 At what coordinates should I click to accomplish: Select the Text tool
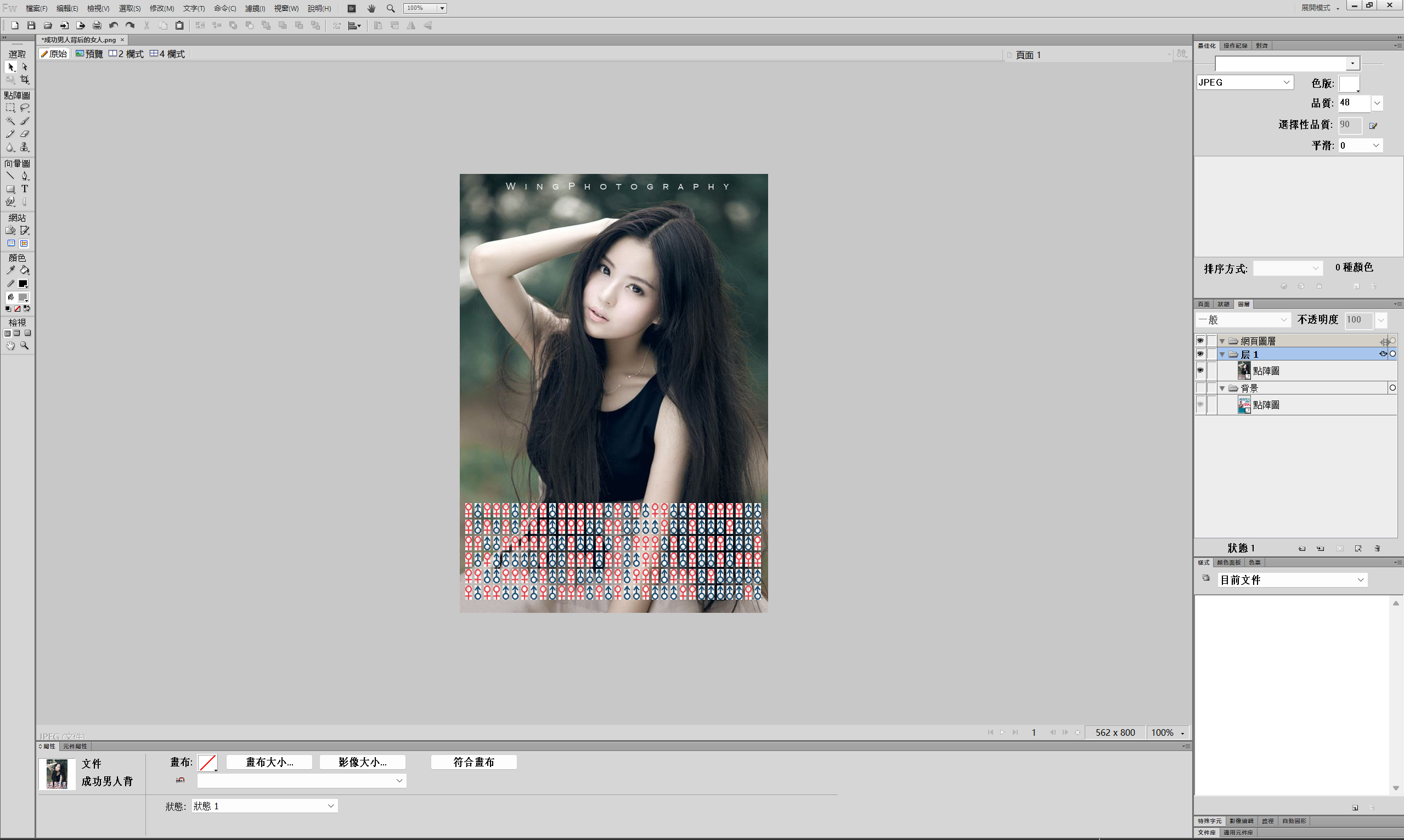coord(25,189)
